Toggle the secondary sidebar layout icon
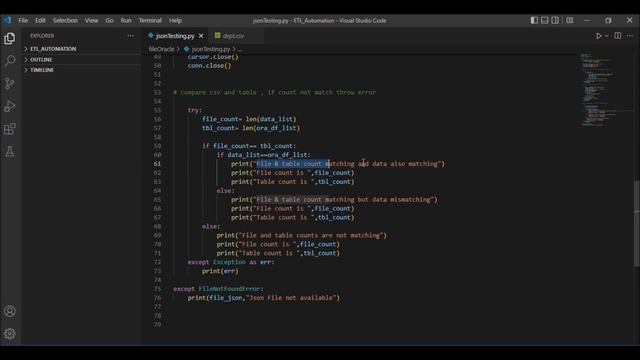 pyautogui.click(x=555, y=20)
